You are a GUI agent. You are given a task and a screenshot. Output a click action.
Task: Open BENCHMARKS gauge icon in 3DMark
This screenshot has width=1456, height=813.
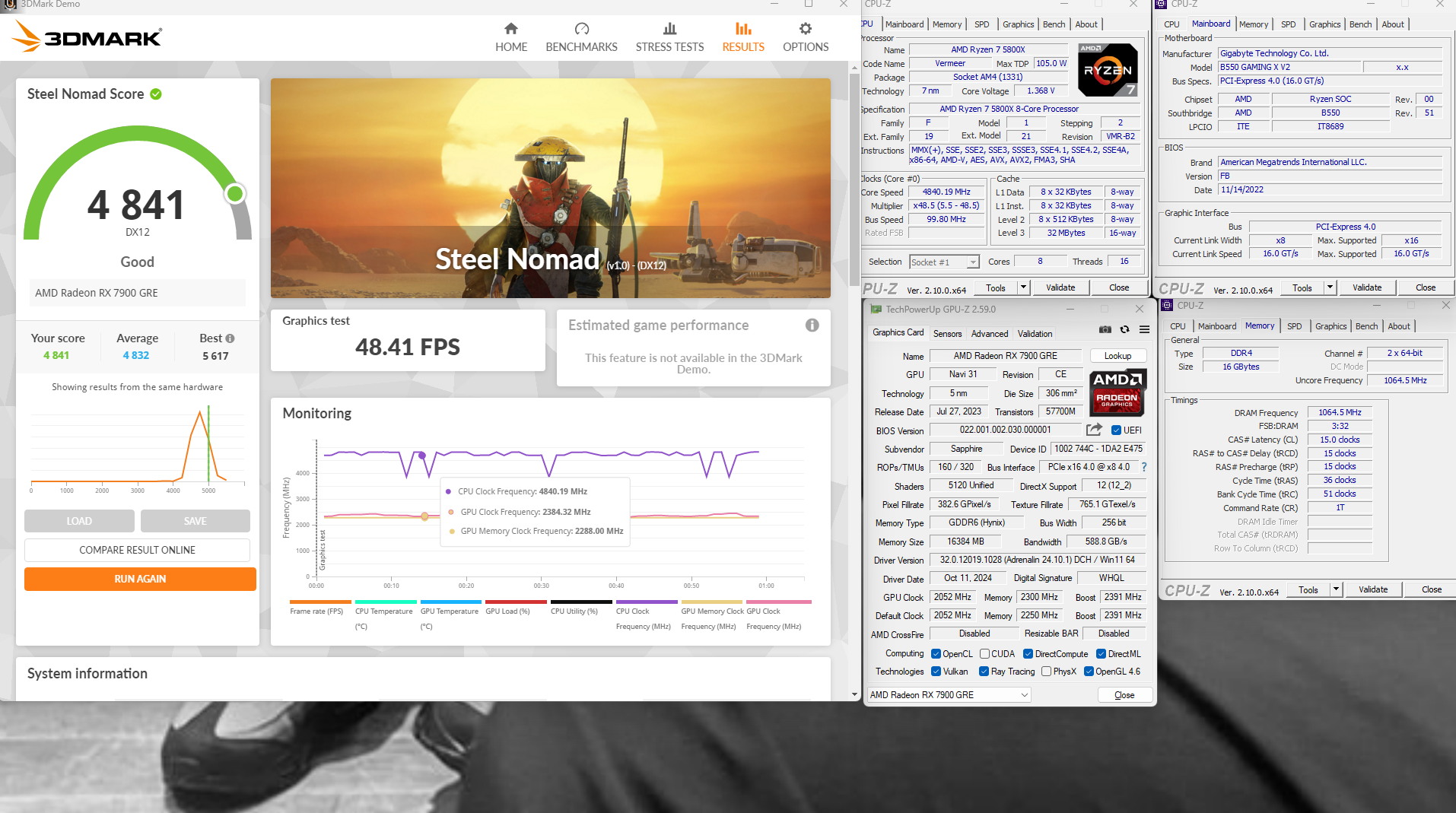pos(581,29)
